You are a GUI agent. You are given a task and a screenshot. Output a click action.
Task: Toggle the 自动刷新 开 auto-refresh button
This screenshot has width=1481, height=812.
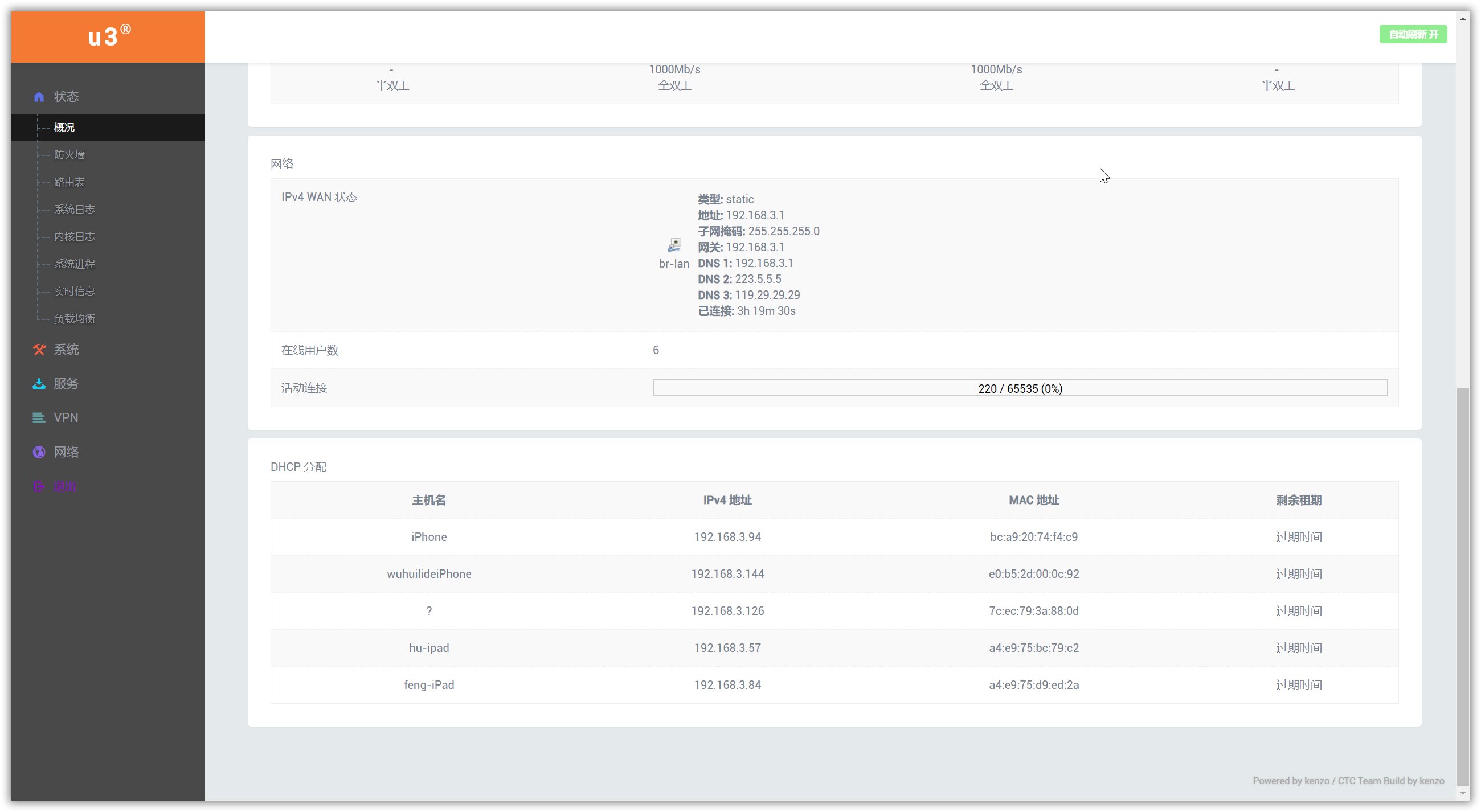click(x=1413, y=35)
